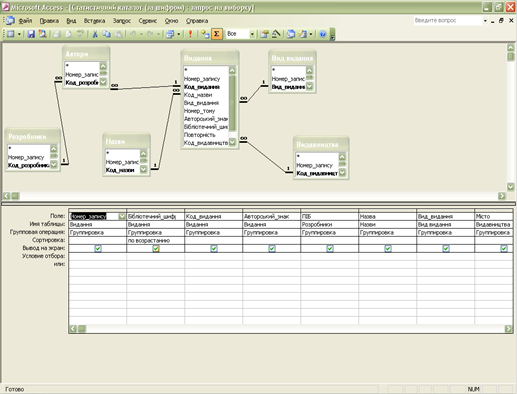This screenshot has width=517, height=394.
Task: Open the New Object dropdown arrow
Action: pyautogui.click(x=311, y=34)
